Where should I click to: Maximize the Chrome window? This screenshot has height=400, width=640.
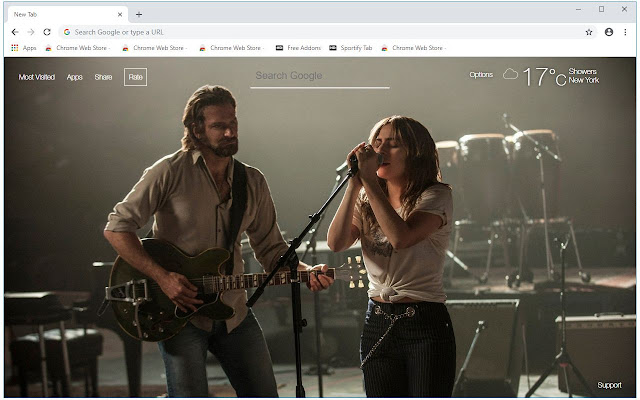601,9
